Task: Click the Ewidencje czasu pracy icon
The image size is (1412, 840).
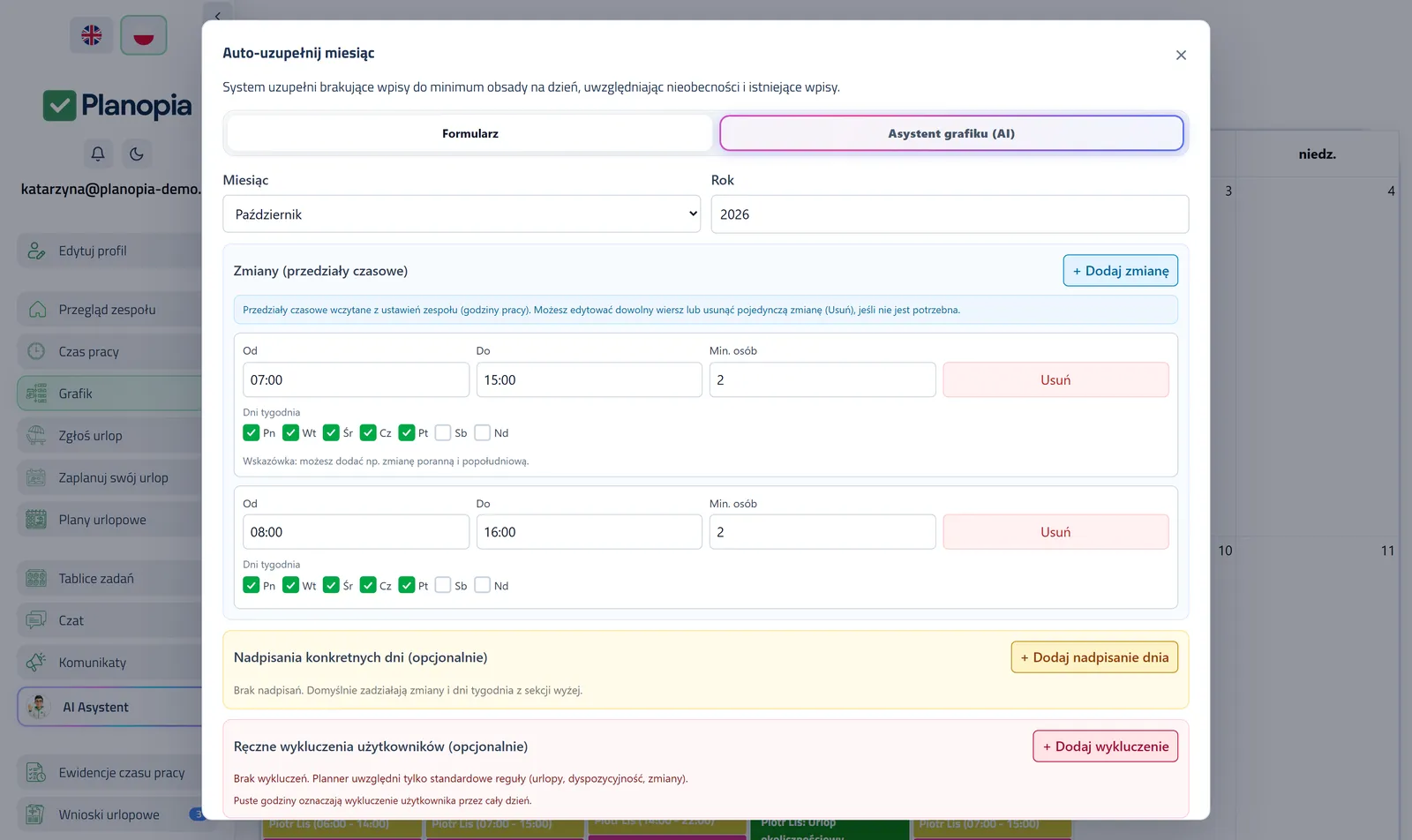Action: coord(36,773)
